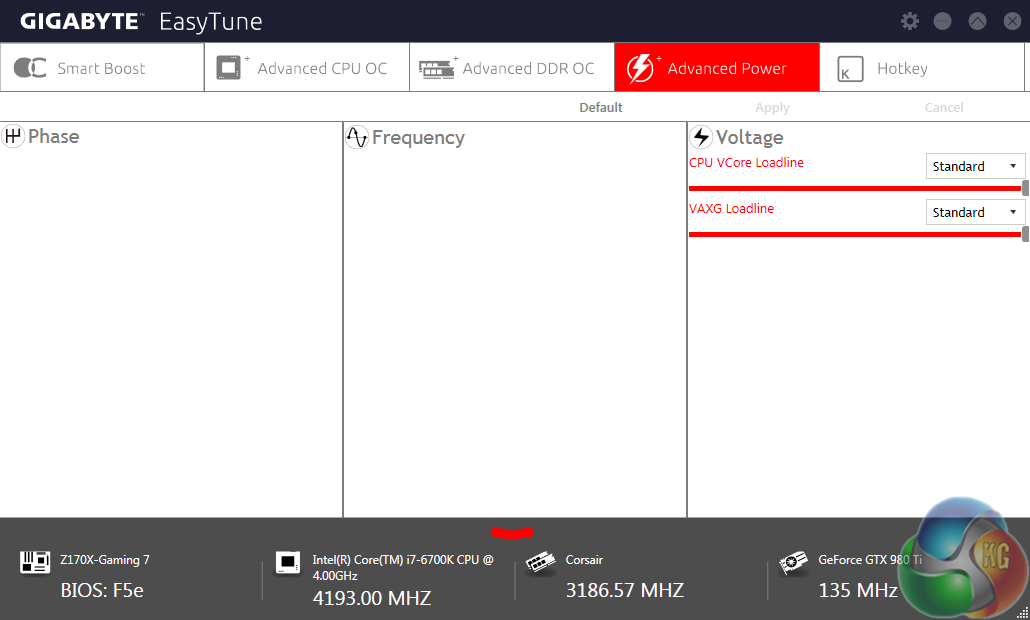
Task: Click the CPU icon beside Intel Core i7-6700K
Action: click(288, 562)
